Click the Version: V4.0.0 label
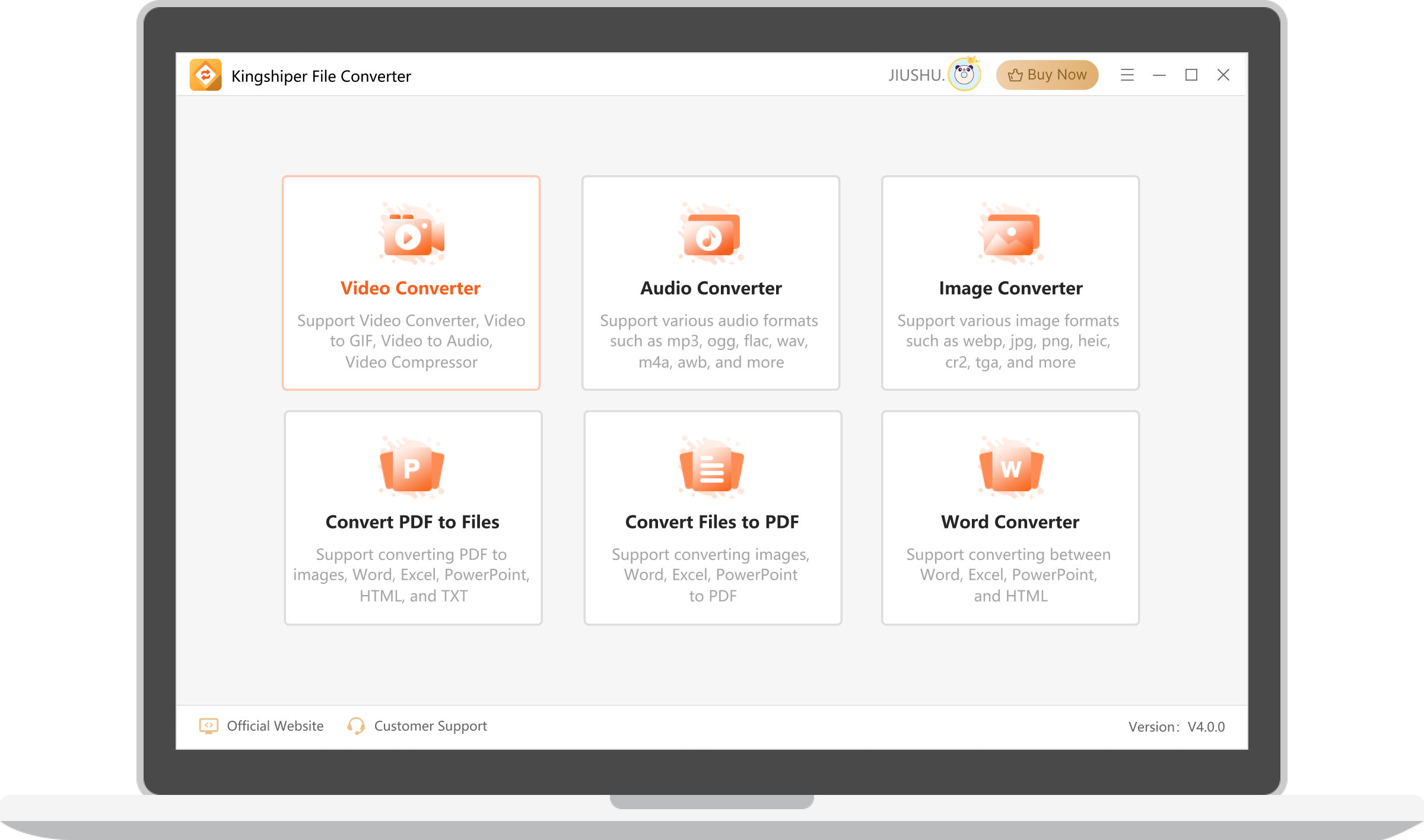Viewport: 1424px width, 840px height. click(1177, 727)
